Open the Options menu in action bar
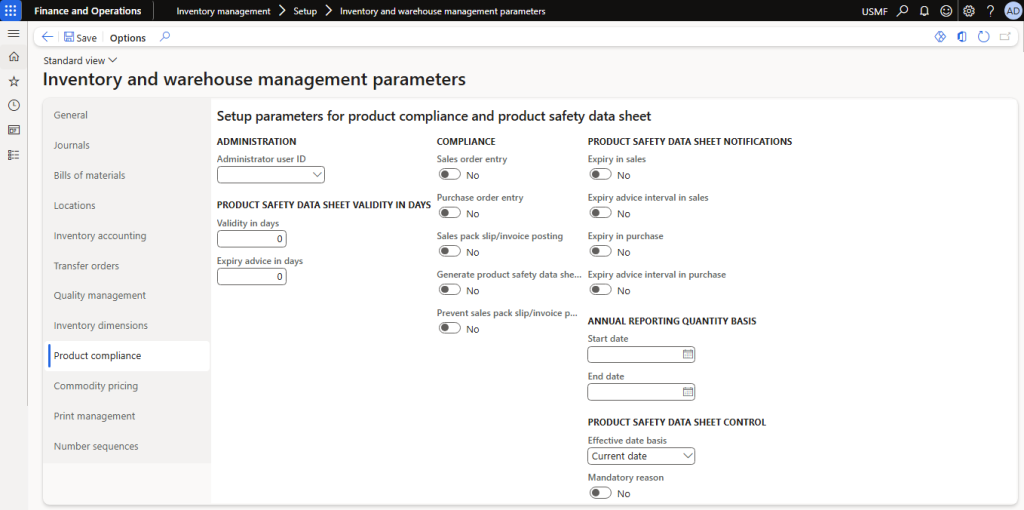Screen dimensions: 1024x510 (127, 38)
